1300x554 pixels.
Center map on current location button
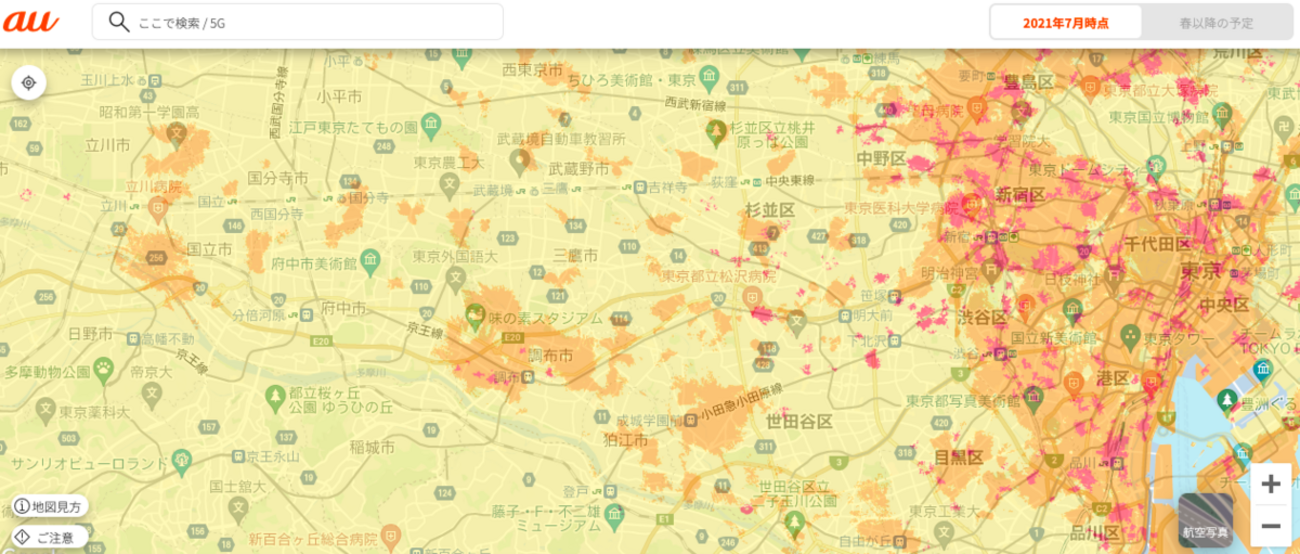(29, 82)
